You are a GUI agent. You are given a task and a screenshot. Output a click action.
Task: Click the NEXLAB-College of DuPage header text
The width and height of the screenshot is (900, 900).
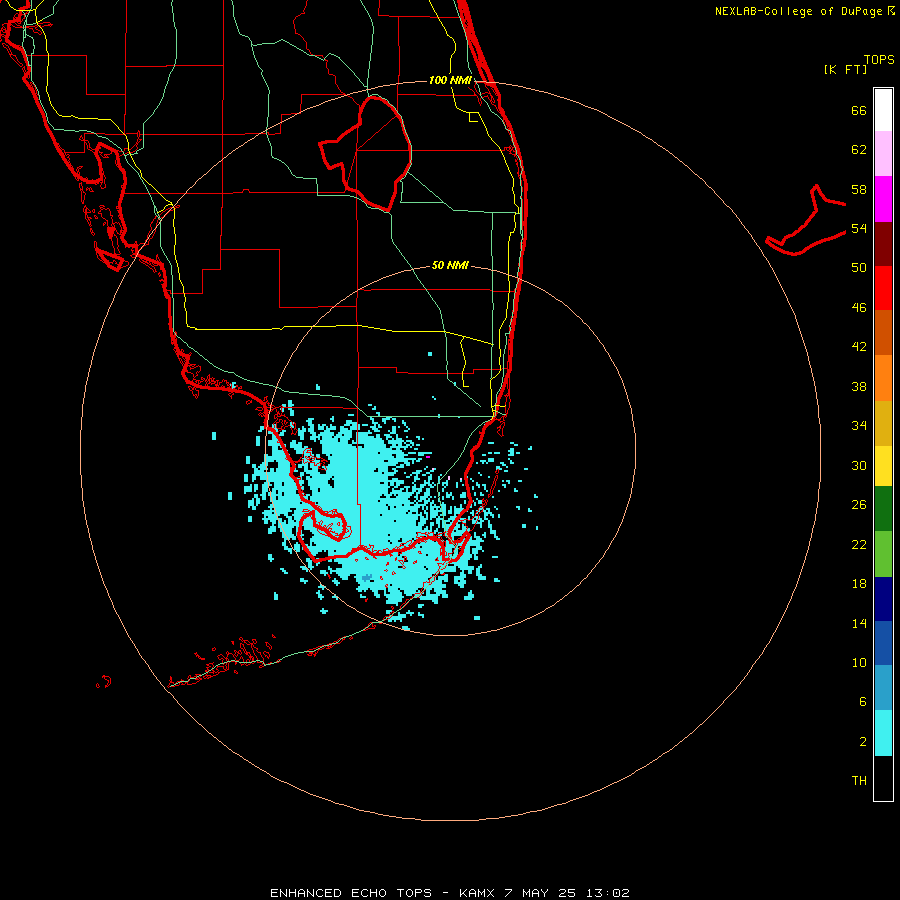804,11
